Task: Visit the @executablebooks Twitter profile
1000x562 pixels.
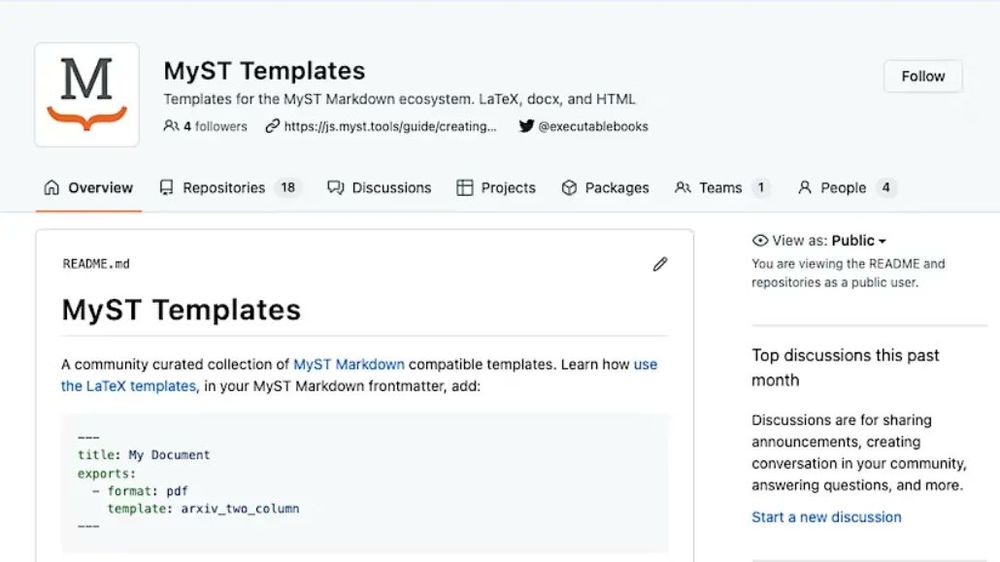Action: point(593,126)
